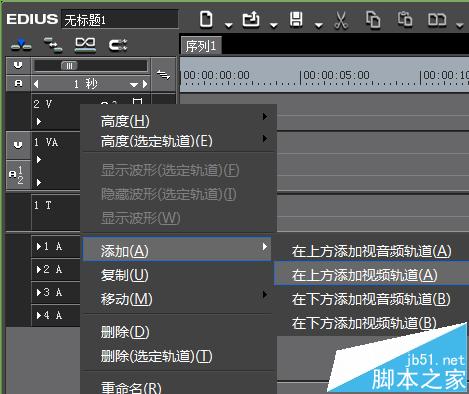The image size is (469, 394).
Task: Expand the Save Project dropdown arrow
Action: coord(319,25)
